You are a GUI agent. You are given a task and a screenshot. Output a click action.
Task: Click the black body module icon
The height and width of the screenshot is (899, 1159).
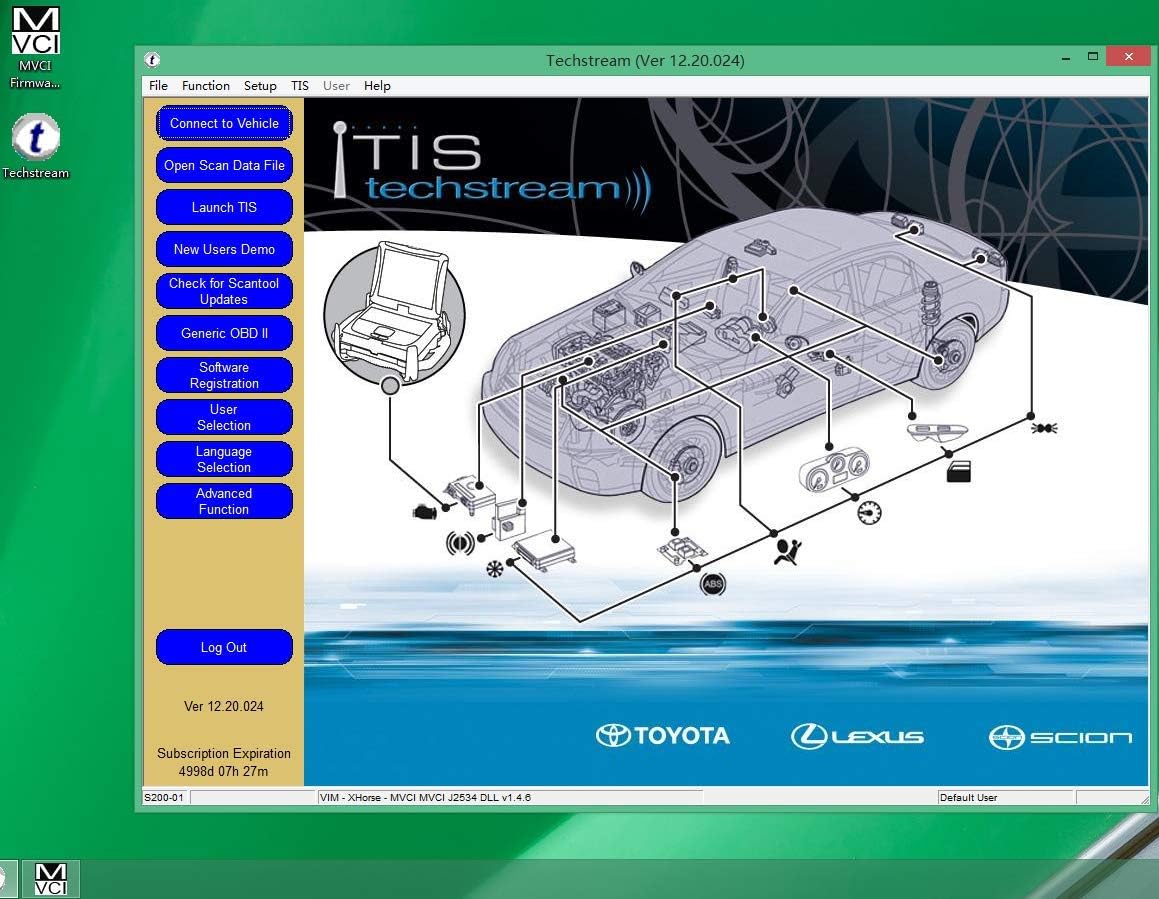point(959,472)
